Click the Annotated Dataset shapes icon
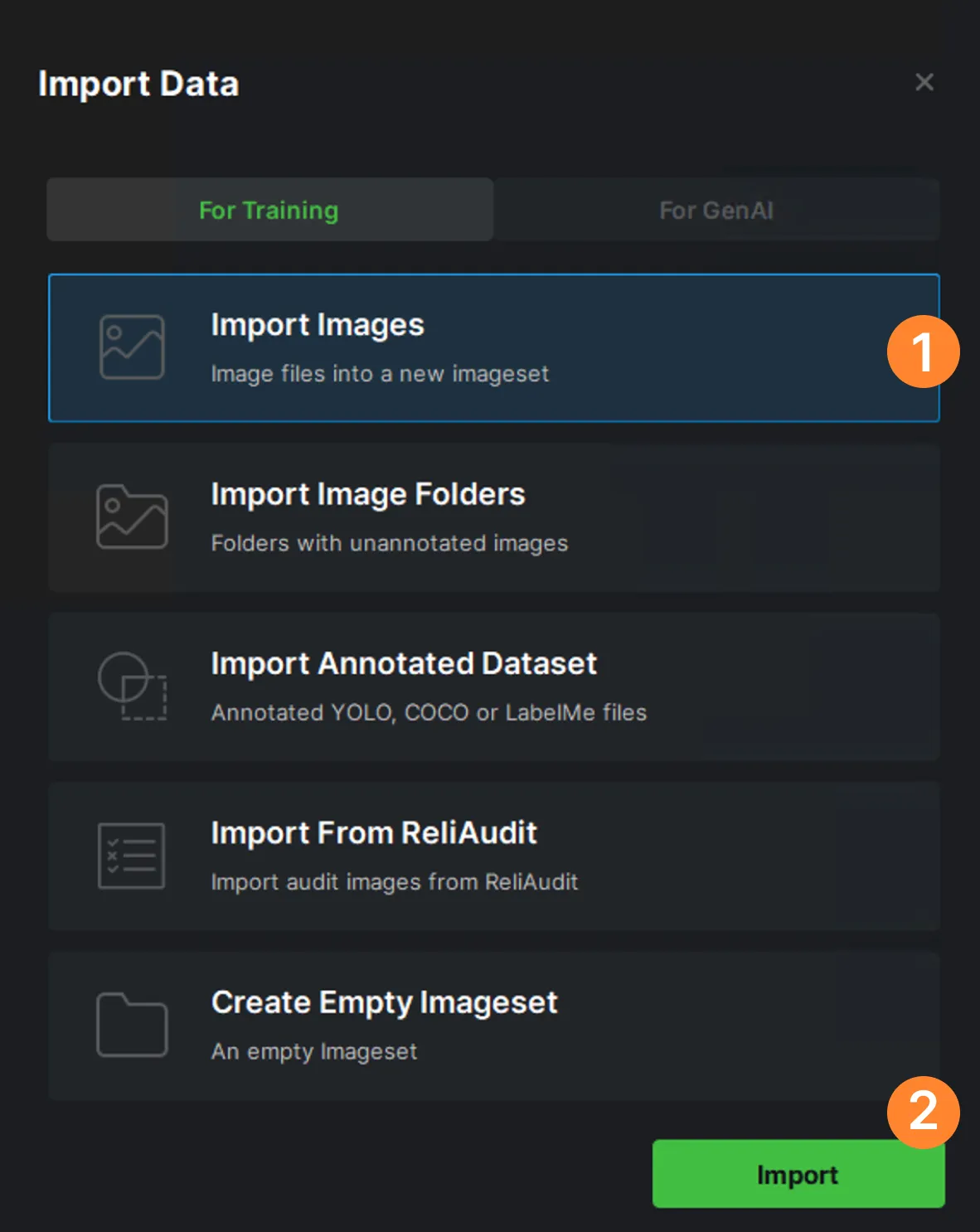This screenshot has width=980, height=1232. (x=133, y=686)
